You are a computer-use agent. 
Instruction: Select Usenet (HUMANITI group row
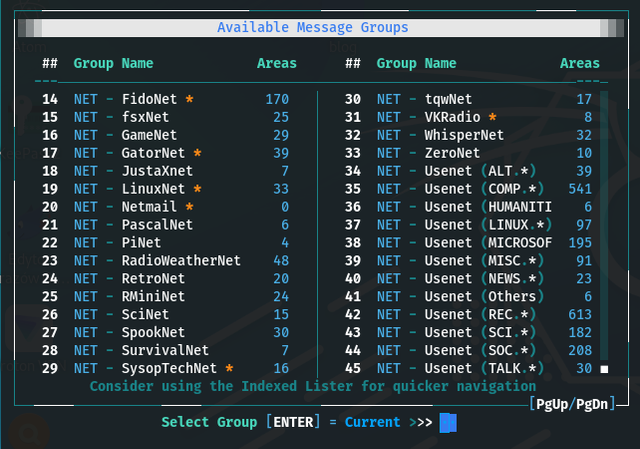coord(469,207)
